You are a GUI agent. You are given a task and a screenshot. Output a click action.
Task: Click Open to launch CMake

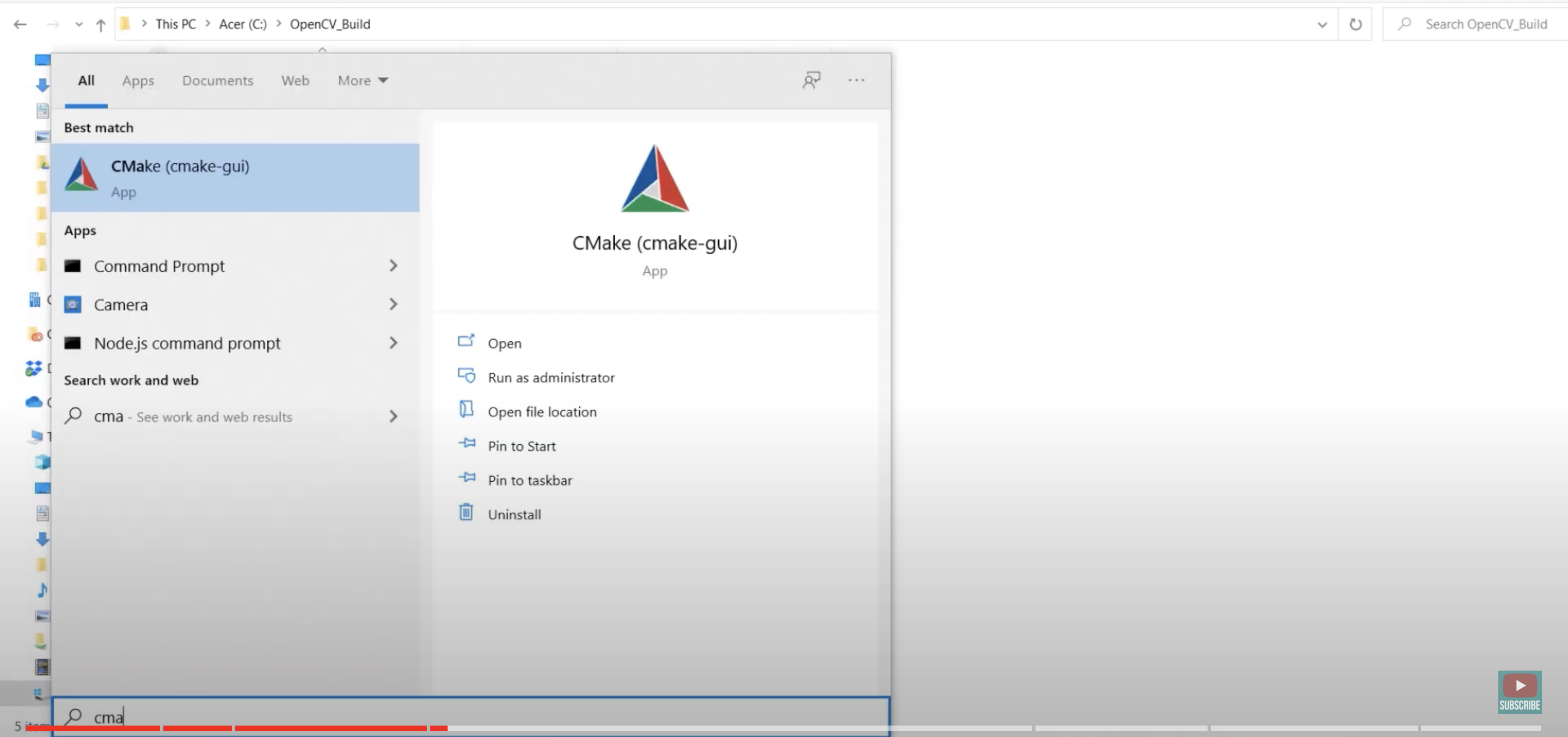pos(504,343)
